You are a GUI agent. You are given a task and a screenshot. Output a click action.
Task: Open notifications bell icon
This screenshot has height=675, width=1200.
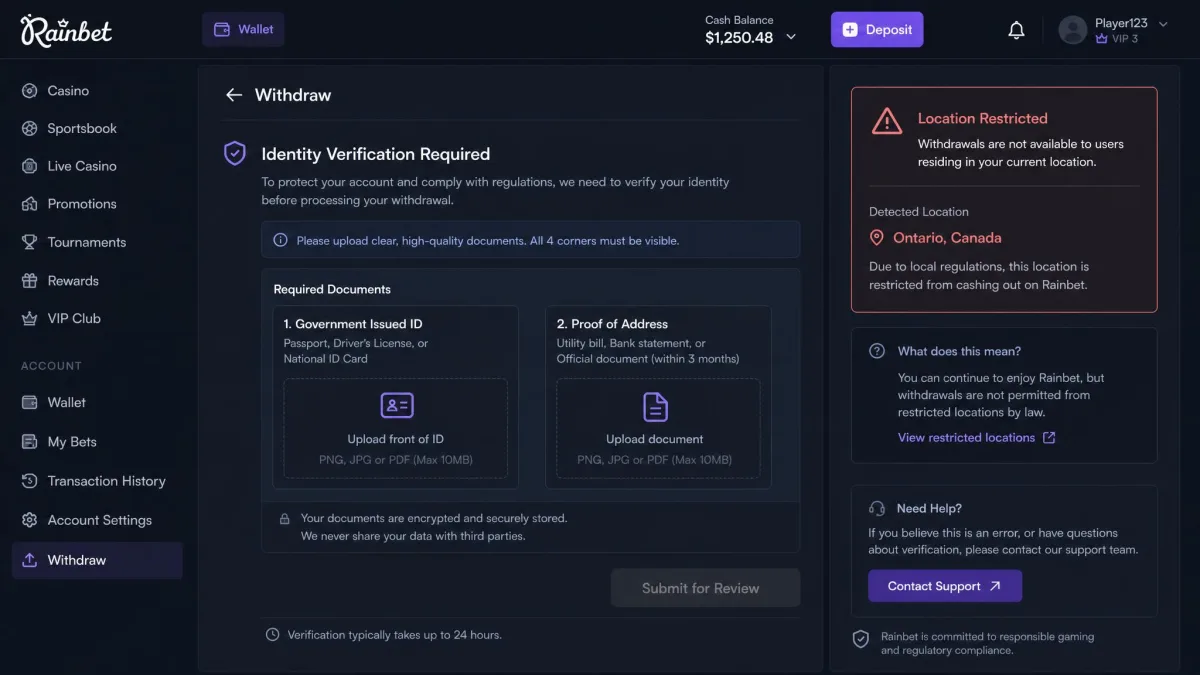tap(1016, 30)
